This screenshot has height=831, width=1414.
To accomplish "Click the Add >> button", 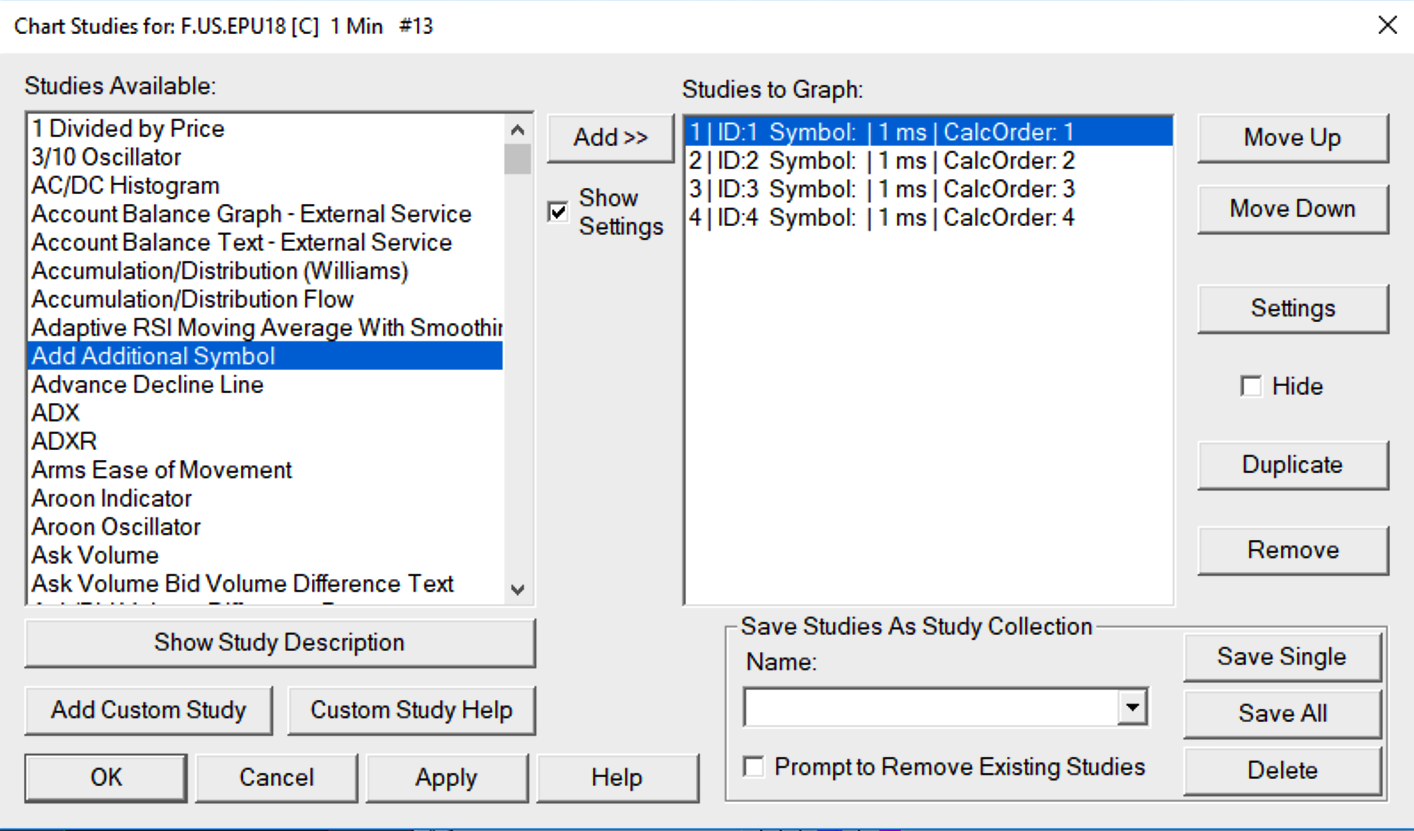I will (610, 138).
